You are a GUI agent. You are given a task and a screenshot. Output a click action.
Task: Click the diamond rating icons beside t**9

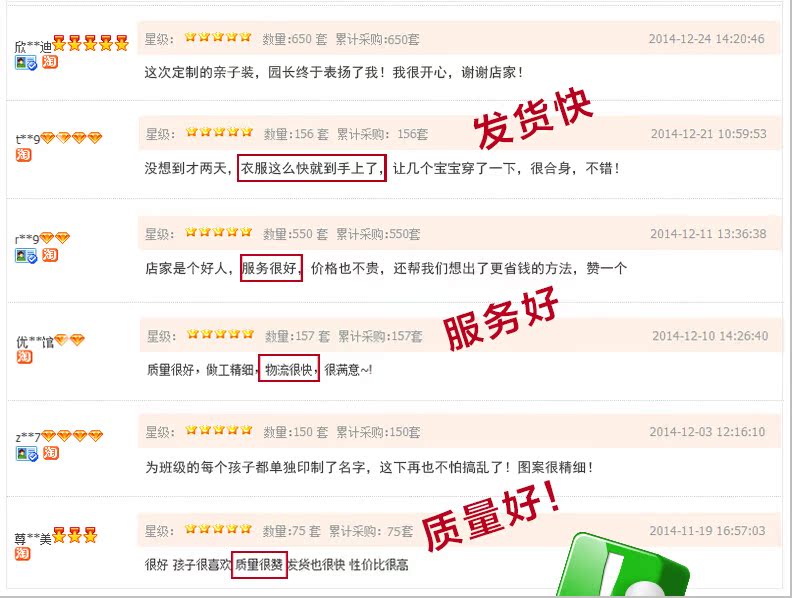click(x=71, y=137)
